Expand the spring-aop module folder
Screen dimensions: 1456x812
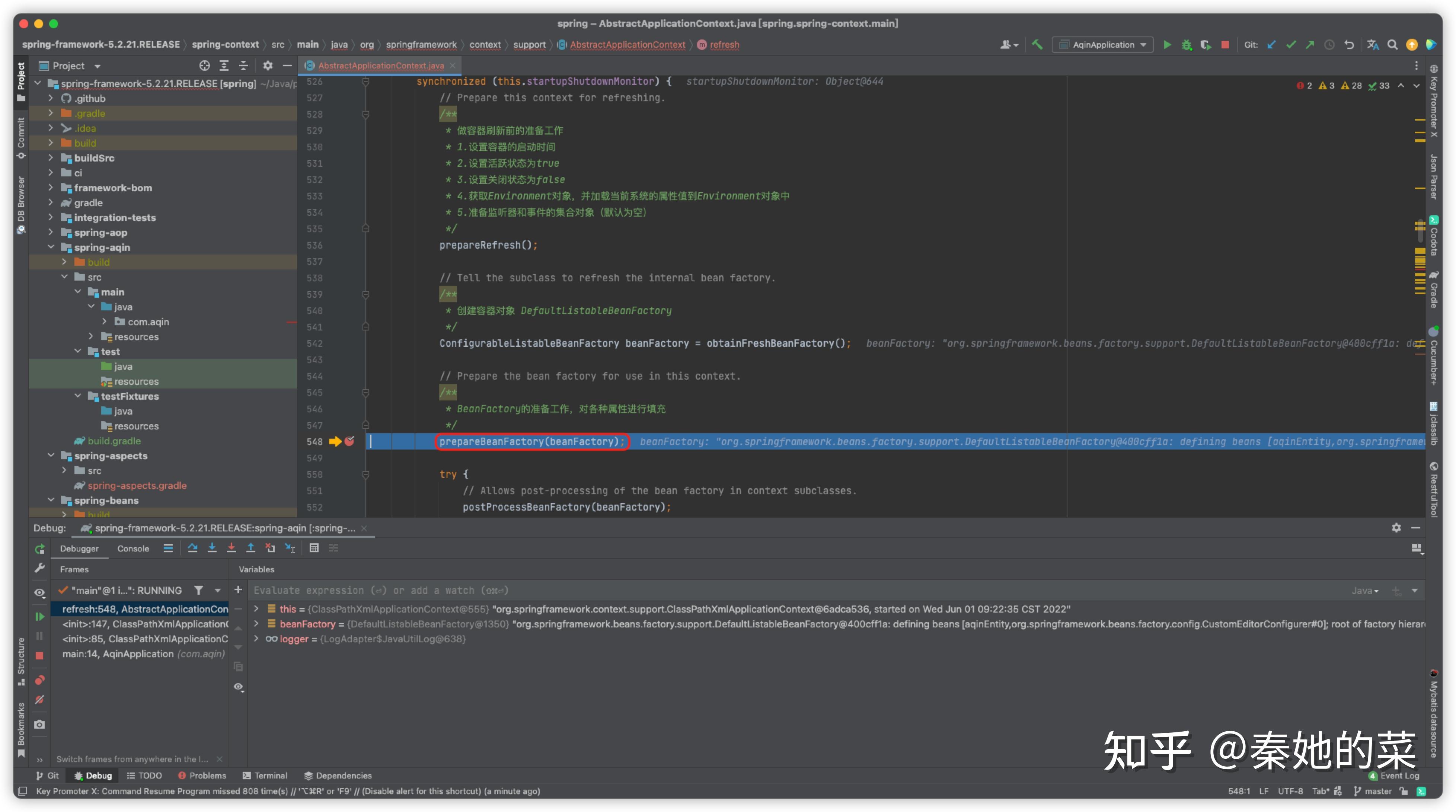pos(51,232)
